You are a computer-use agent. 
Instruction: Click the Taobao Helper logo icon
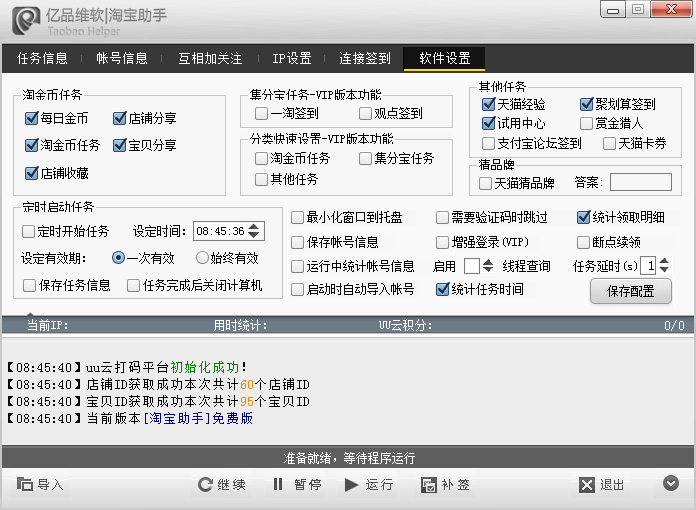(25, 20)
